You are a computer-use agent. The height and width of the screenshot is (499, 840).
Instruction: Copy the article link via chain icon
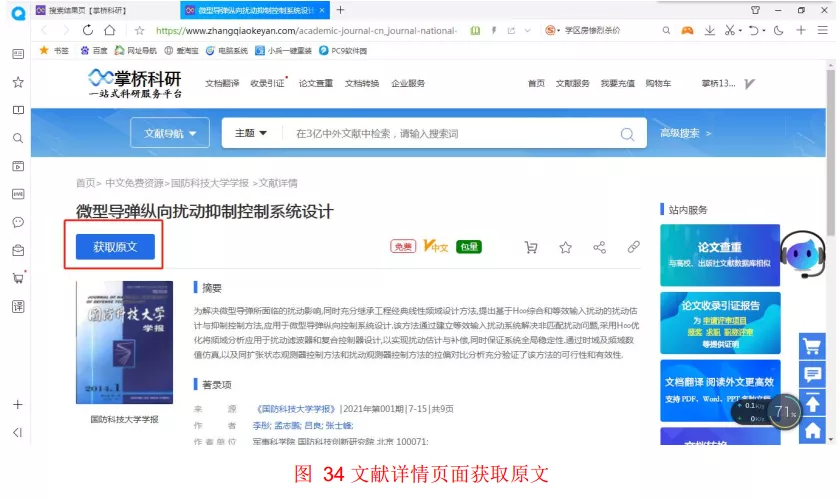pyautogui.click(x=633, y=247)
